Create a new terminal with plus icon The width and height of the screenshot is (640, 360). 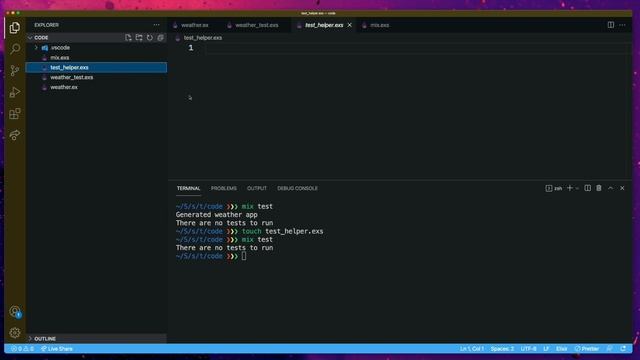pos(570,188)
